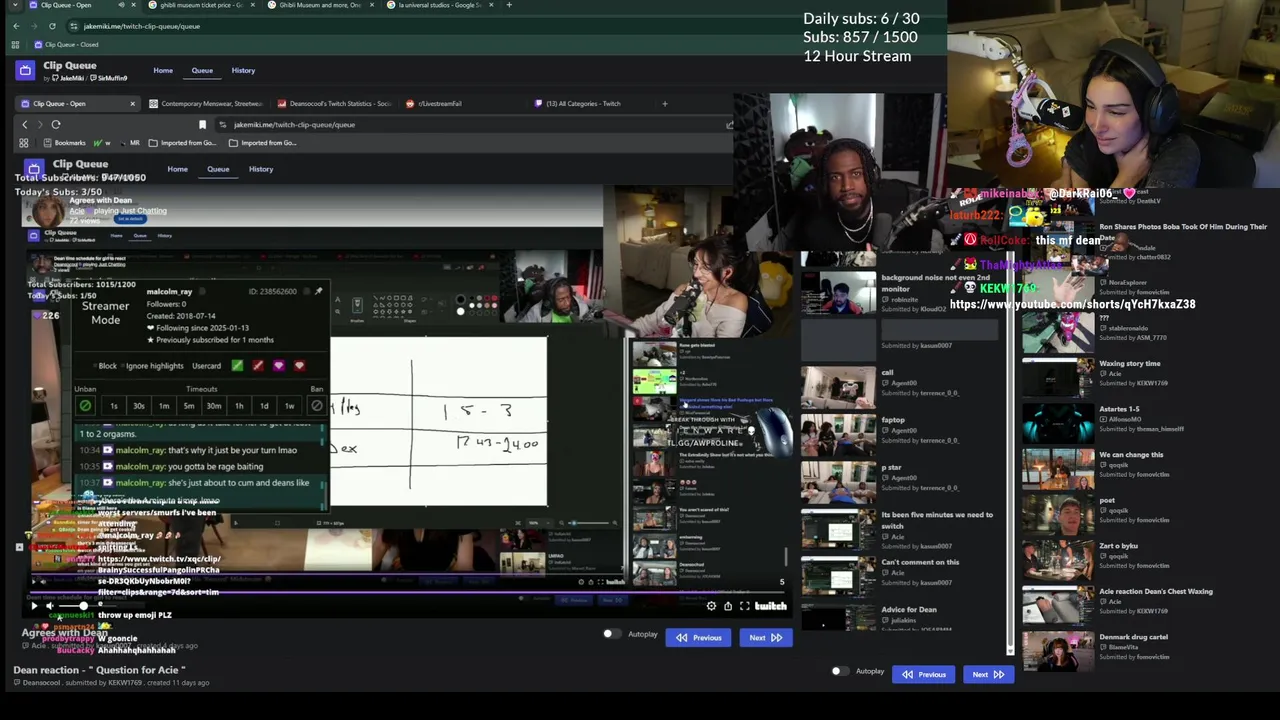Open apps grid in outer bookmarks bar
The width and height of the screenshot is (1280, 720).
tap(16, 45)
